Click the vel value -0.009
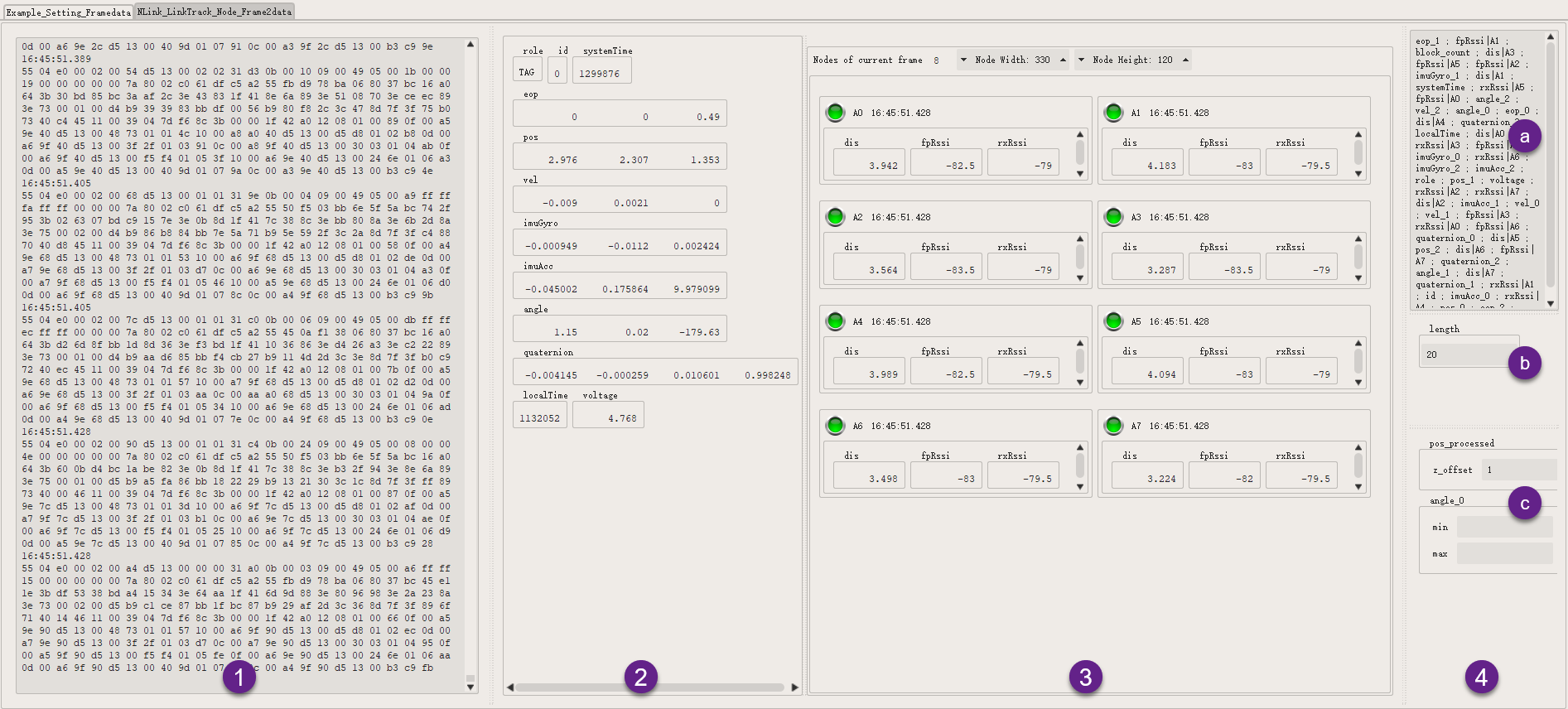The image size is (1568, 709). coord(560,203)
